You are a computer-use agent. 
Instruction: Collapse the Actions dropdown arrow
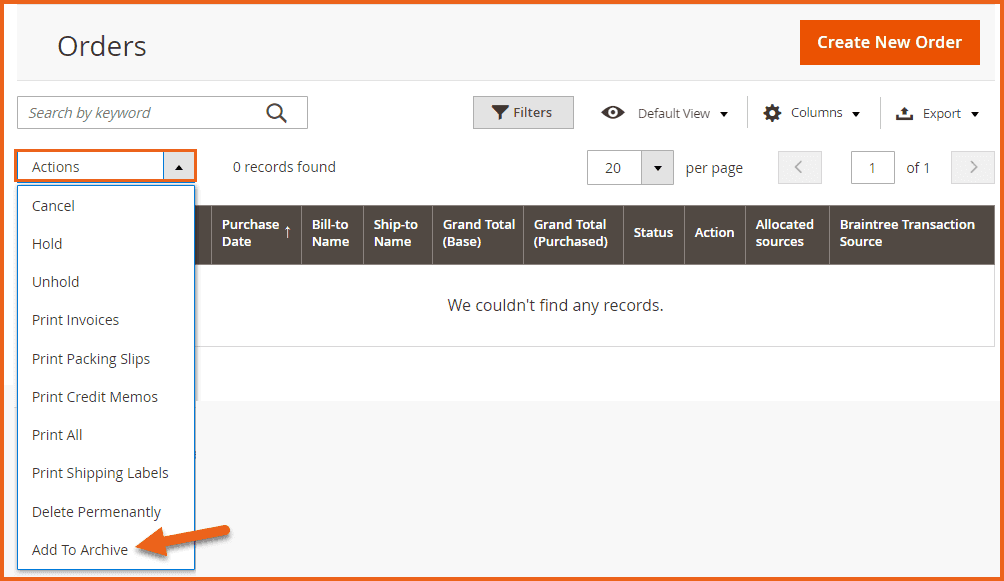(x=178, y=167)
